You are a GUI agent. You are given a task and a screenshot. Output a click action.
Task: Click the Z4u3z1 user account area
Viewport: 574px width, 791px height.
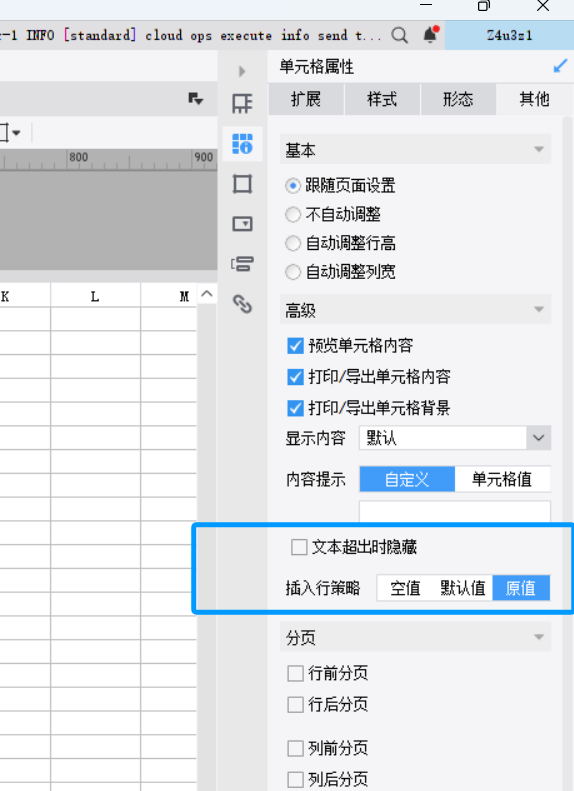(x=509, y=35)
